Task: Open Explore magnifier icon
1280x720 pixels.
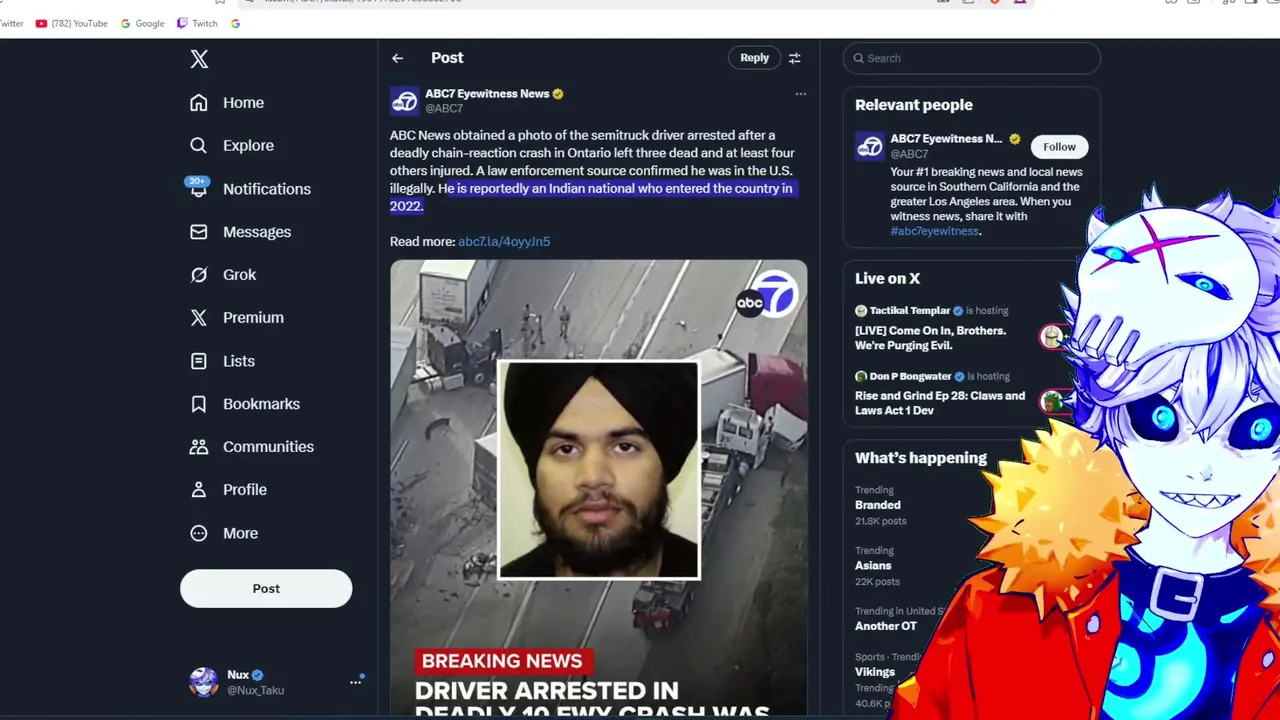Action: click(x=199, y=145)
